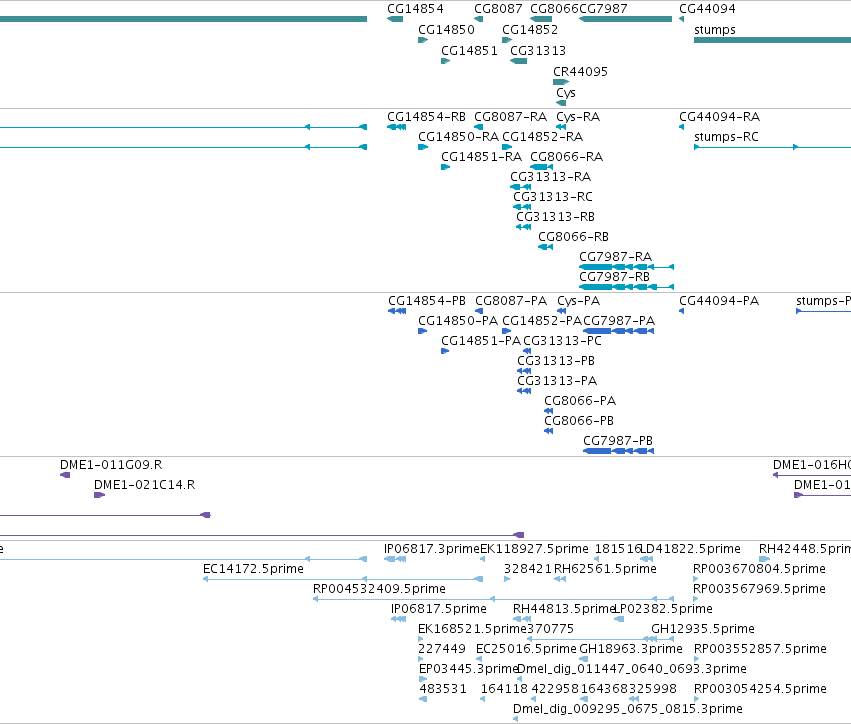The image size is (851, 724).
Task: Select transcript Cys-RA
Action: [x=578, y=117]
